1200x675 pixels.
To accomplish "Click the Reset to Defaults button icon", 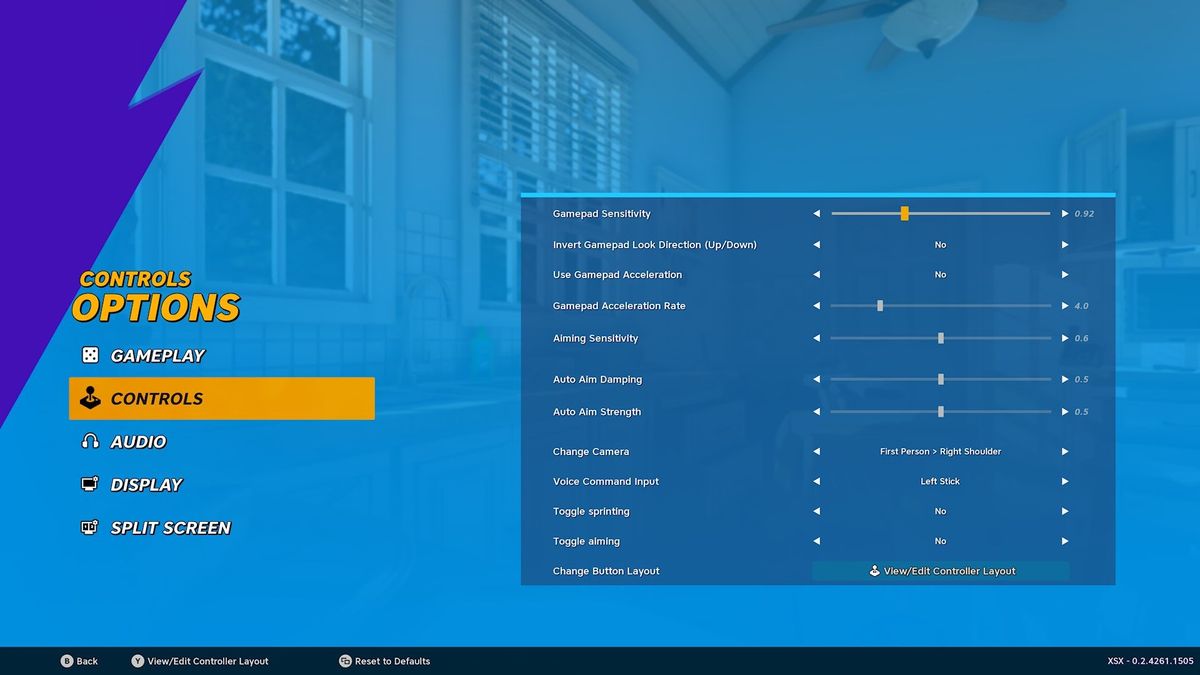I will point(345,661).
